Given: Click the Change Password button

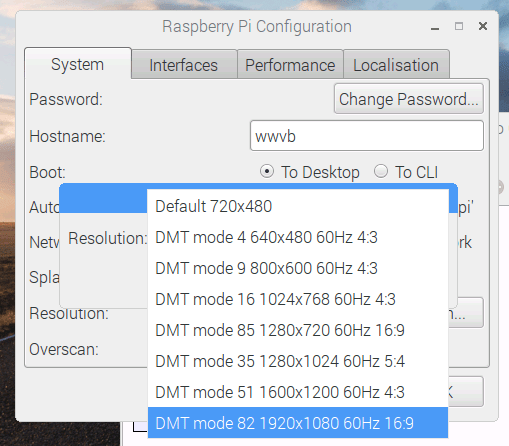Looking at the screenshot, I should coord(409,99).
